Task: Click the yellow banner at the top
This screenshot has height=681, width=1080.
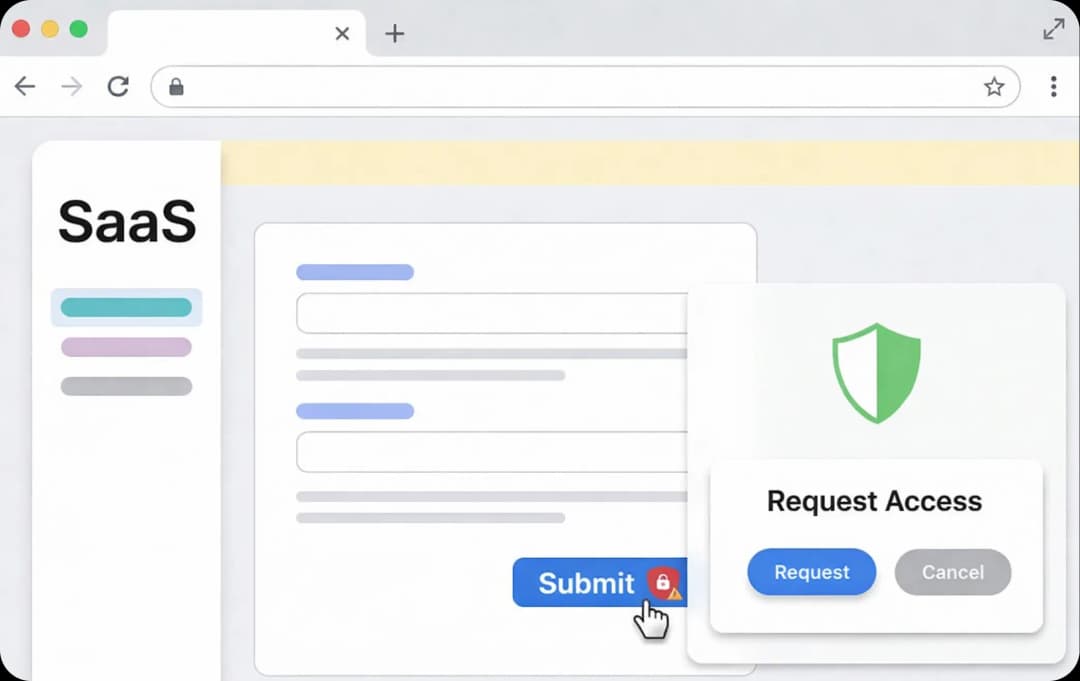Action: [650, 163]
